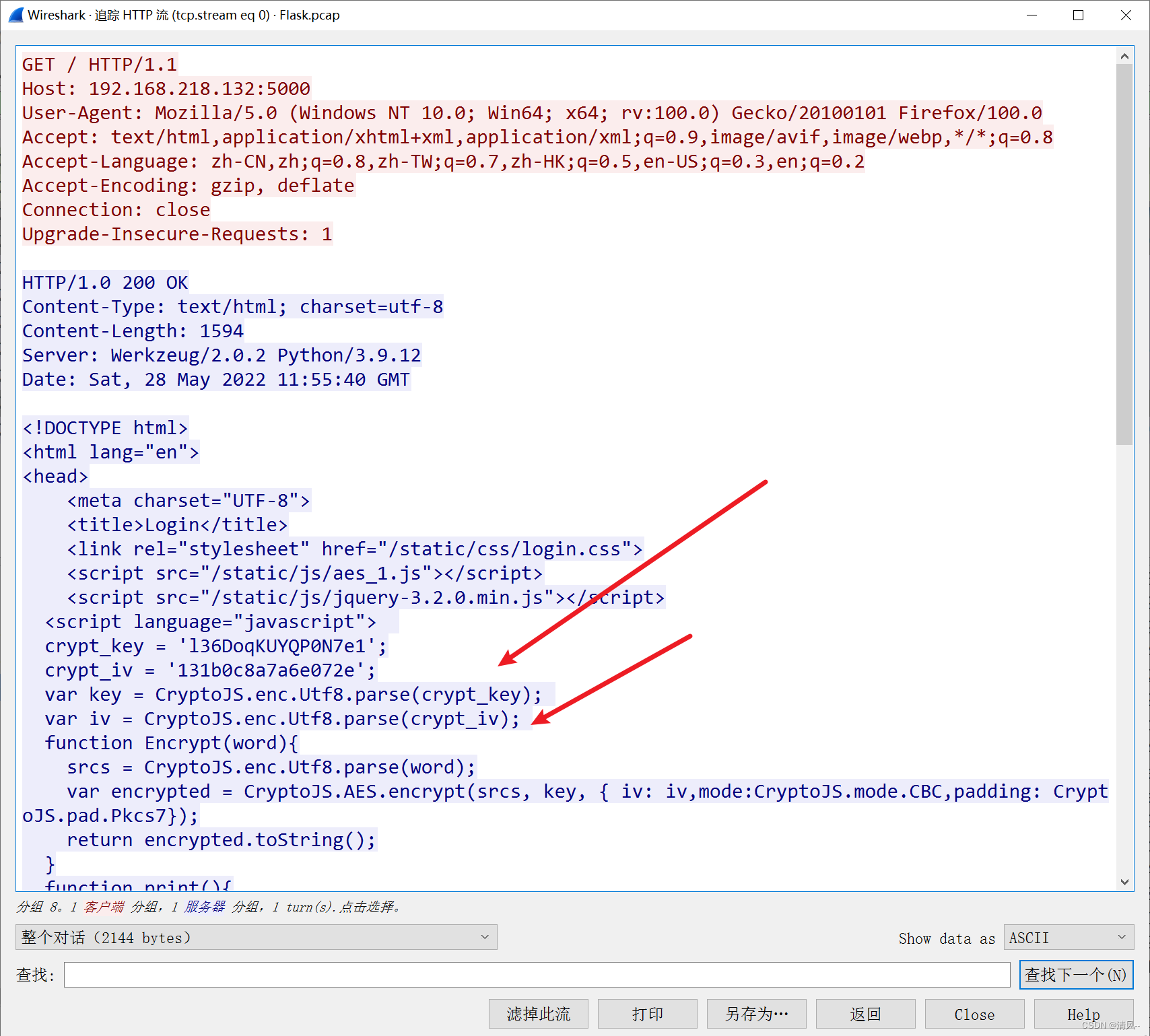Screen dimensions: 1150x1036
Task: Click the return encrypted.toString(); line
Action: click(x=222, y=840)
